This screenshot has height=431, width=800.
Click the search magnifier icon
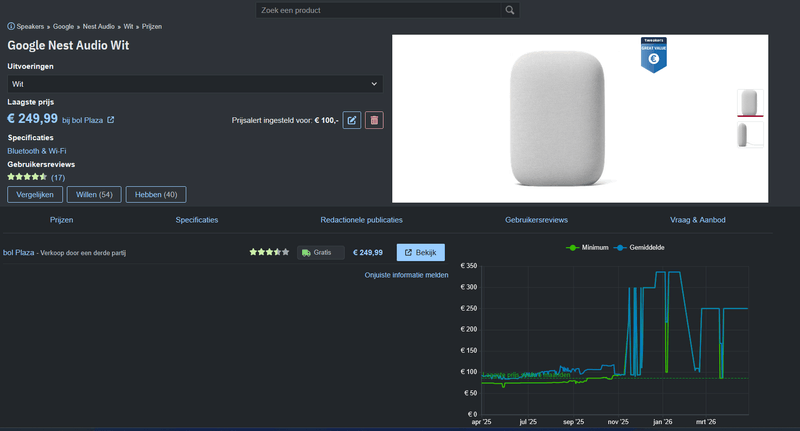(x=510, y=10)
